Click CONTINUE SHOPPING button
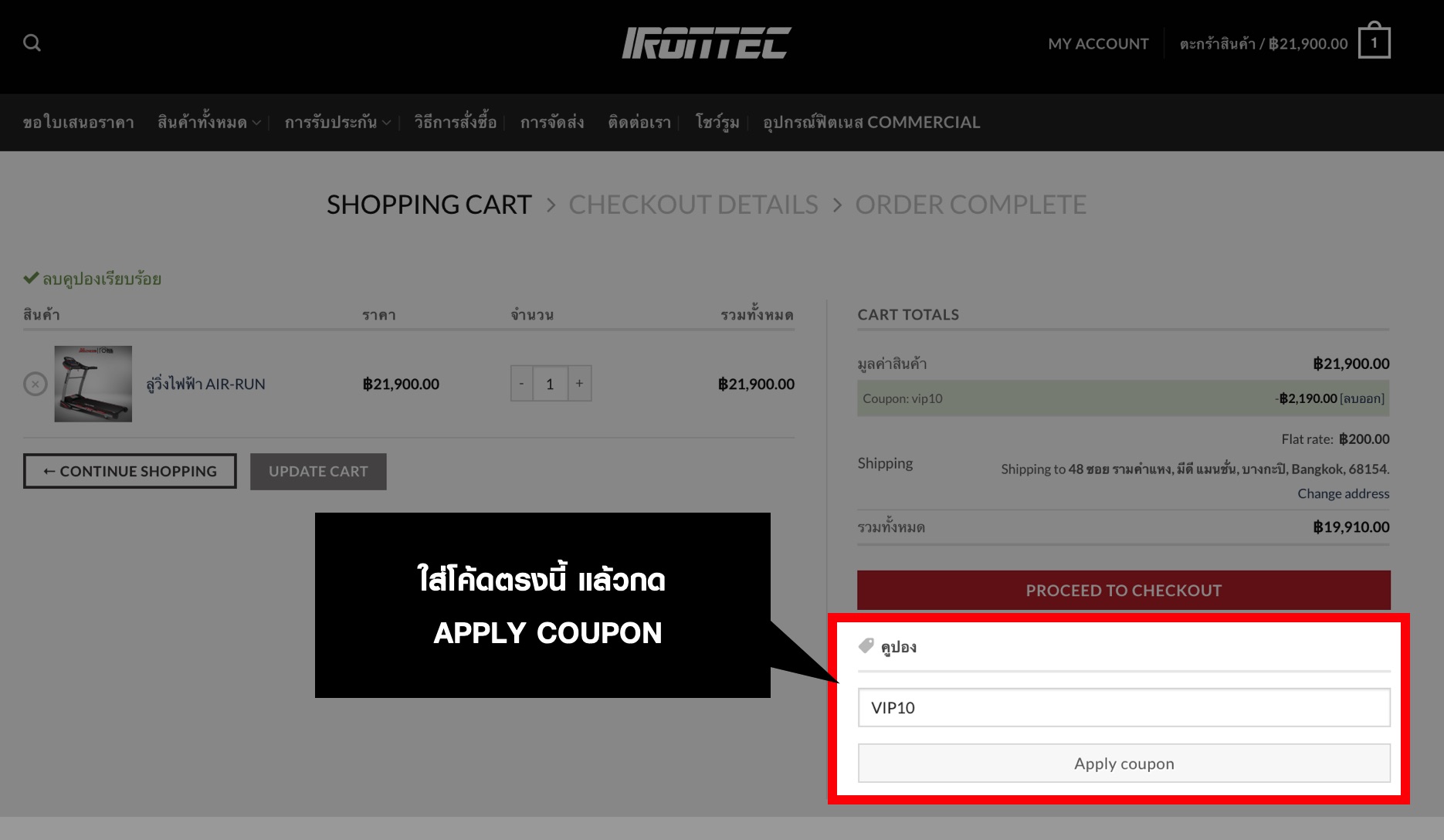1444x840 pixels. 130,471
